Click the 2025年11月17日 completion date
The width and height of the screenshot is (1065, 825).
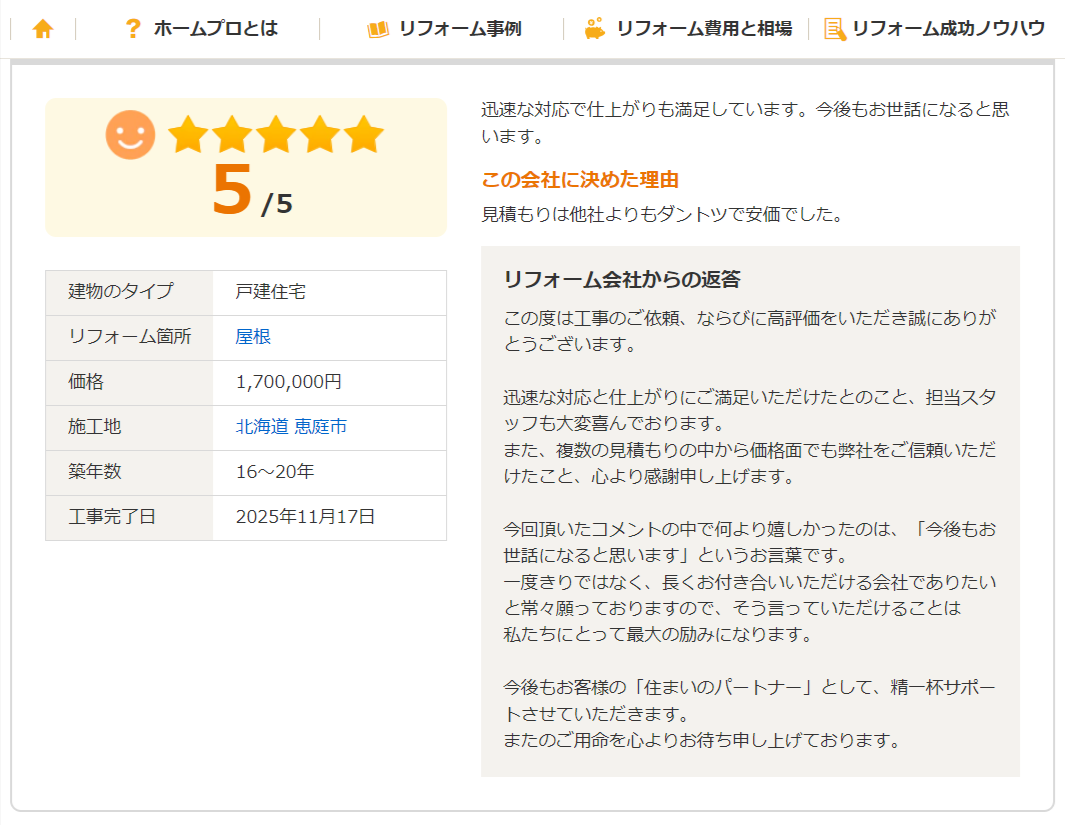pos(305,517)
